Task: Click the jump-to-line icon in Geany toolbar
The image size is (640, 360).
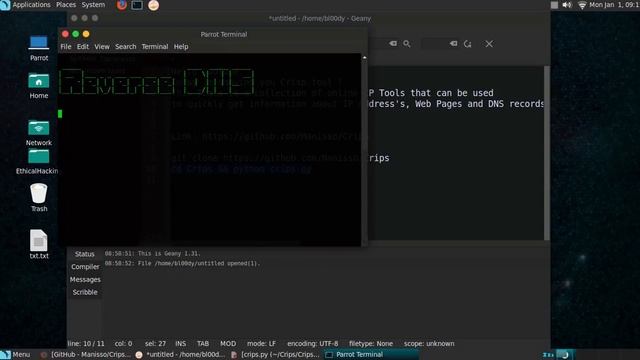Action: [468, 44]
